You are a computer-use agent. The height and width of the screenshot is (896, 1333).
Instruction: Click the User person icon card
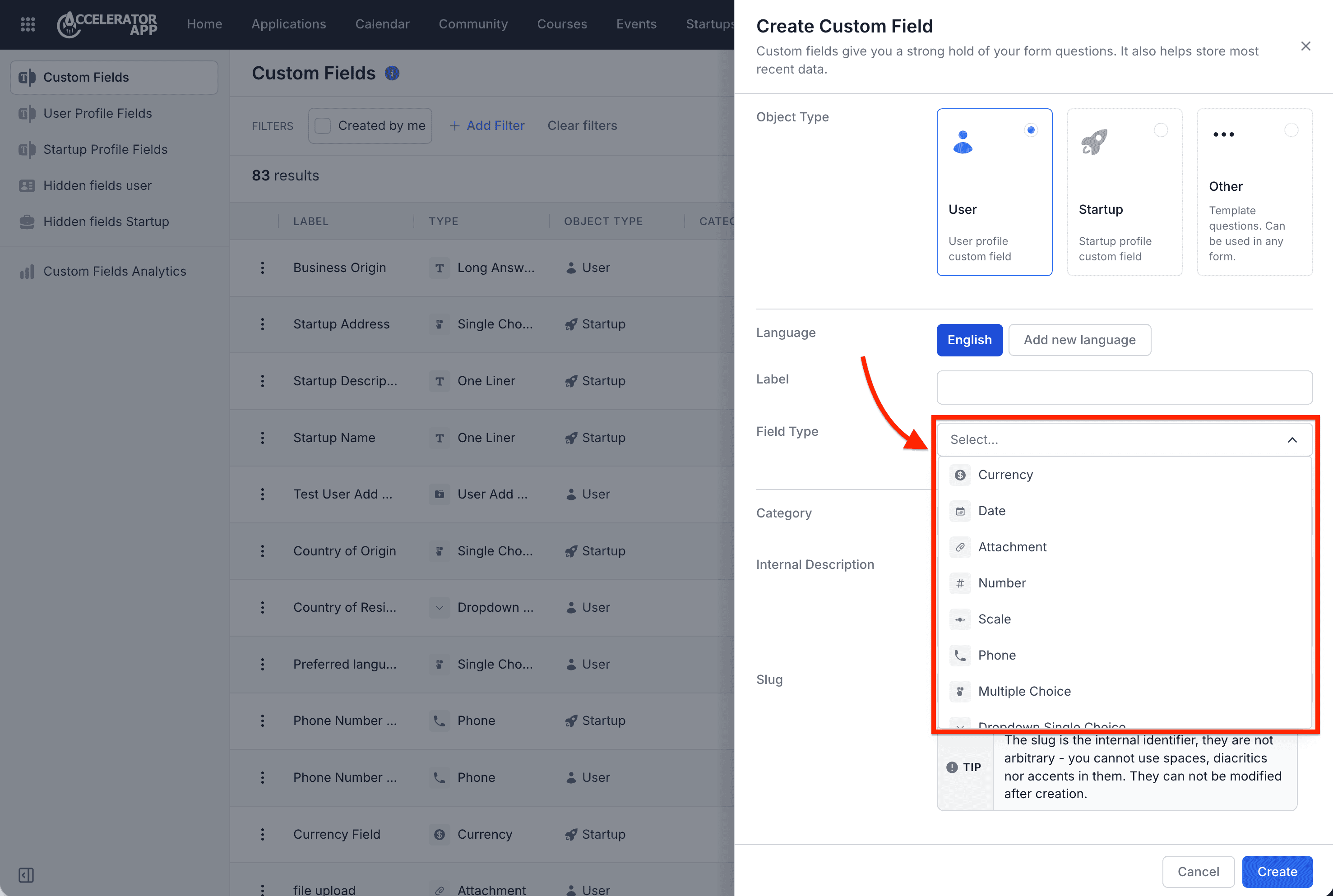963,142
